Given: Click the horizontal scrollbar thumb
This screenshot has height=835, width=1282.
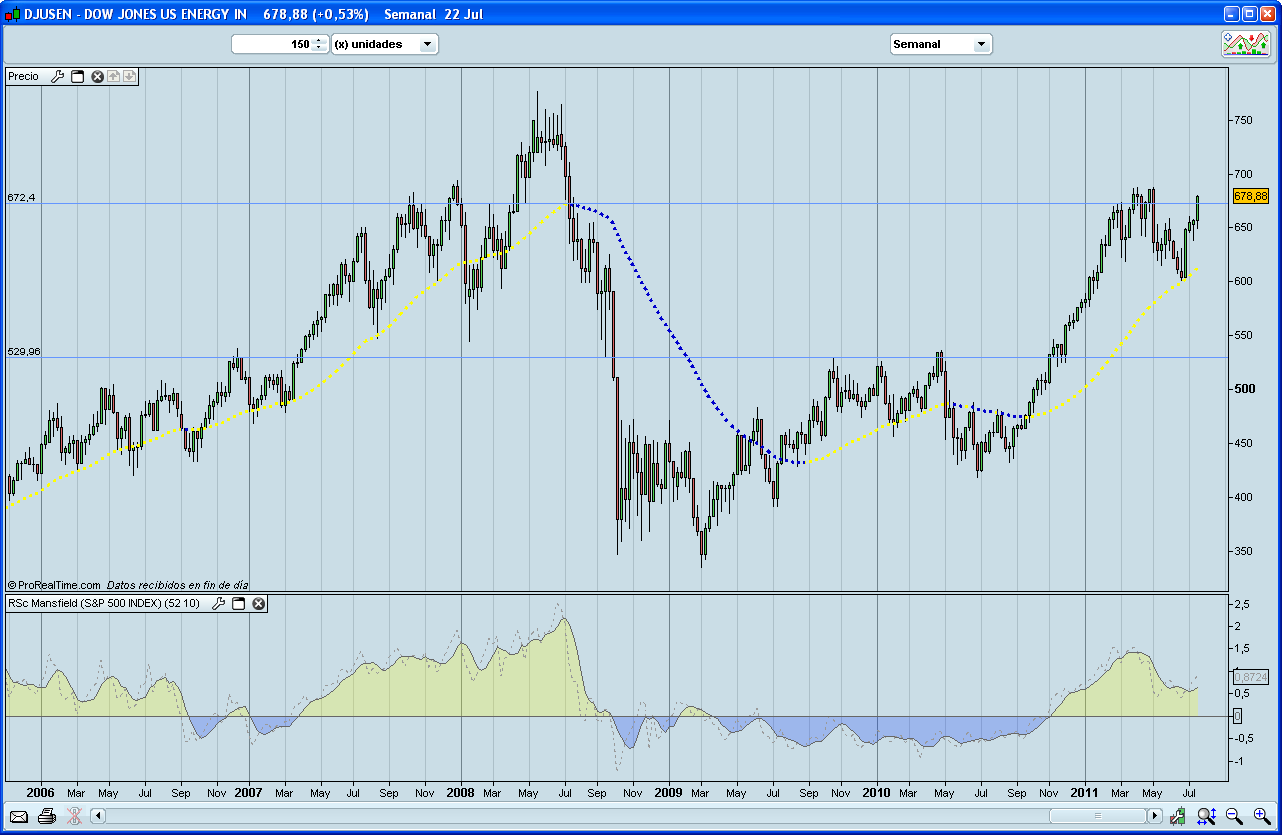Looking at the screenshot, I should click(x=1097, y=816).
